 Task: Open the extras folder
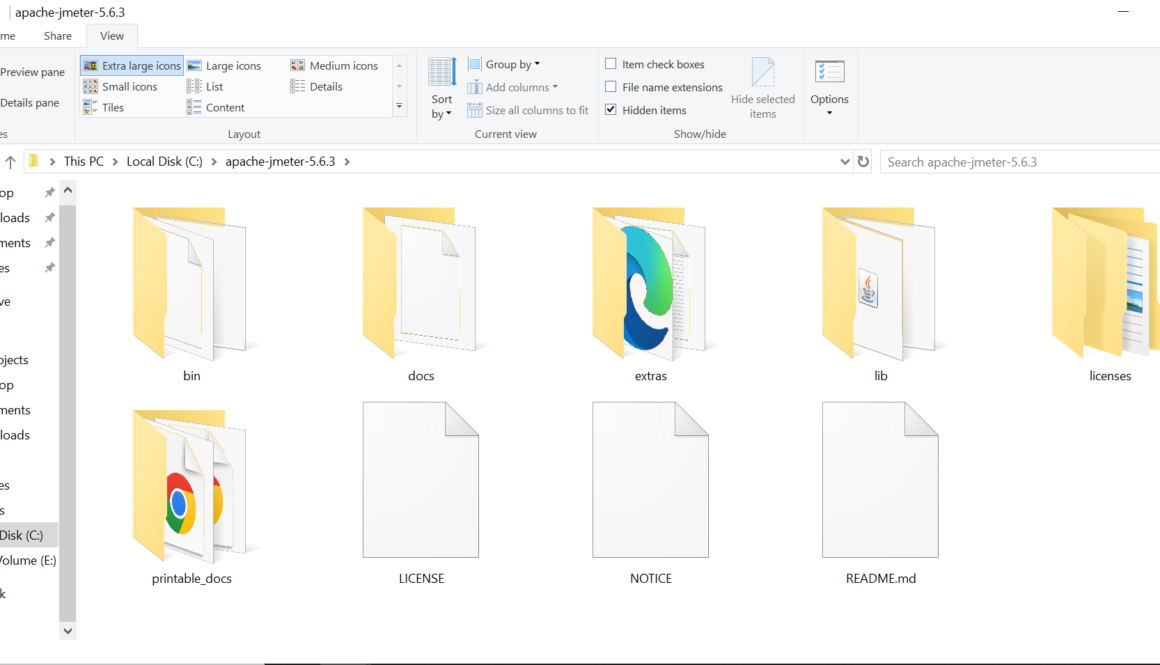coord(650,285)
